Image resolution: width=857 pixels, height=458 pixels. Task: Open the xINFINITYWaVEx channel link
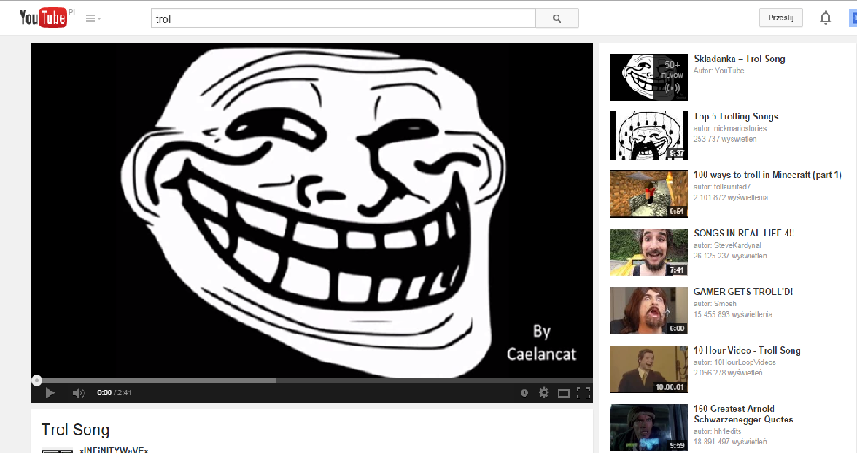[x=114, y=450]
